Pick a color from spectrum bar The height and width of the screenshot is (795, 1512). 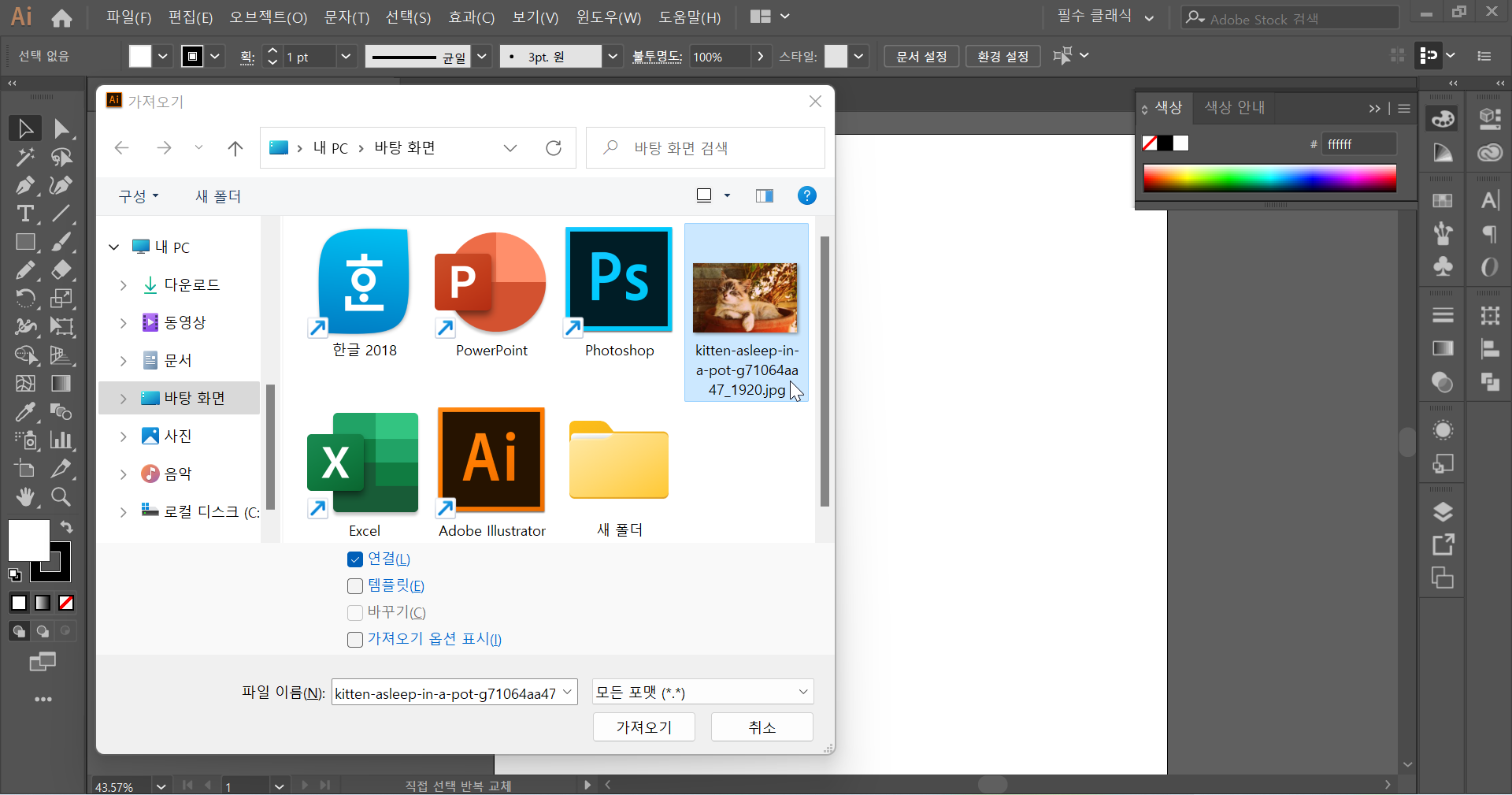click(x=1269, y=178)
